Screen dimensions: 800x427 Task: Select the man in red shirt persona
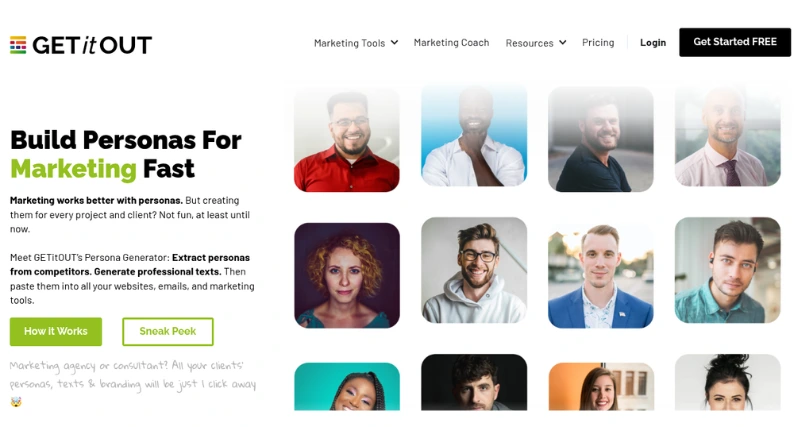346,139
